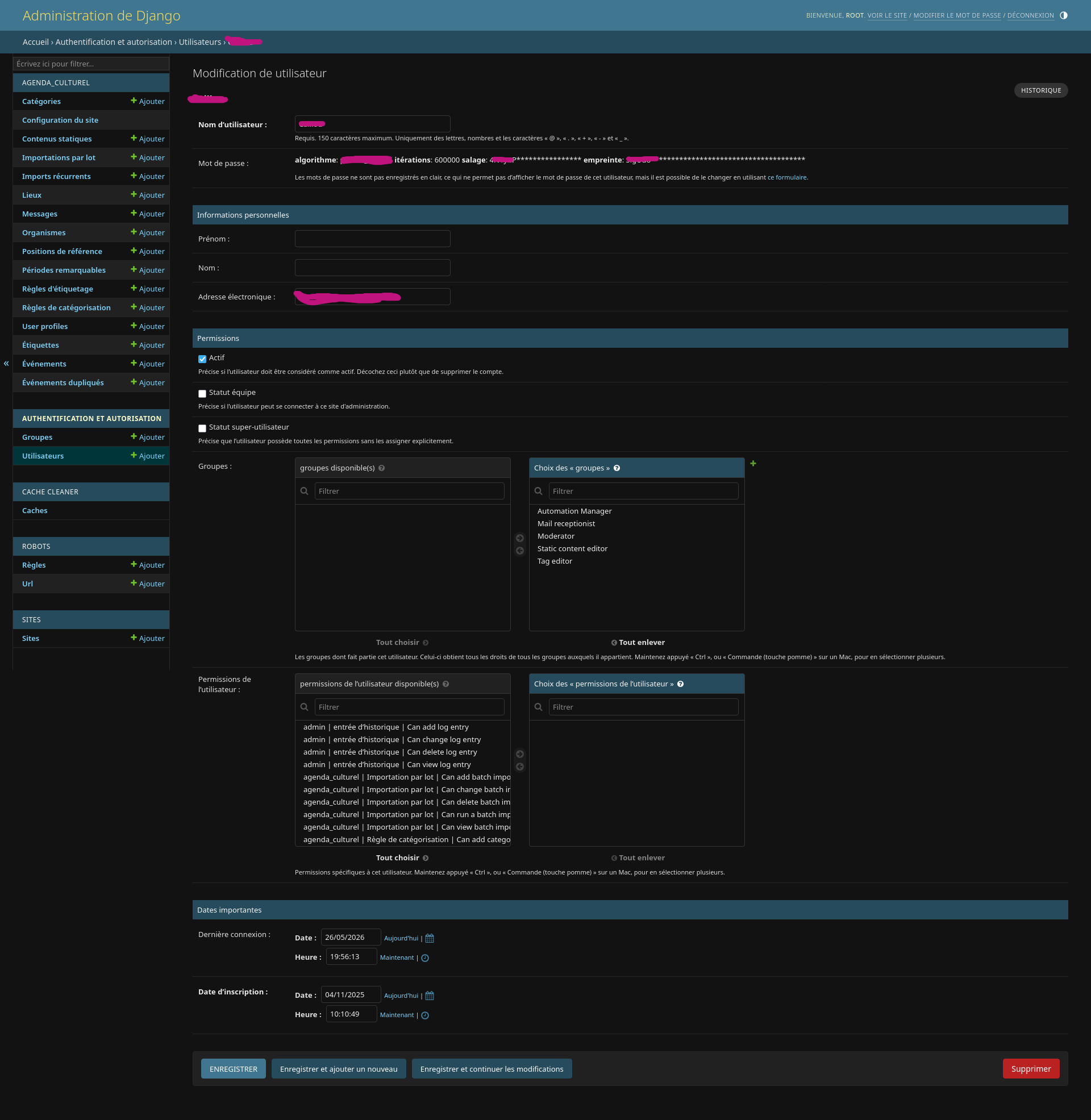Click Maintenant for Date d'inscription
This screenshot has height=1120, width=1091.
tap(397, 1015)
